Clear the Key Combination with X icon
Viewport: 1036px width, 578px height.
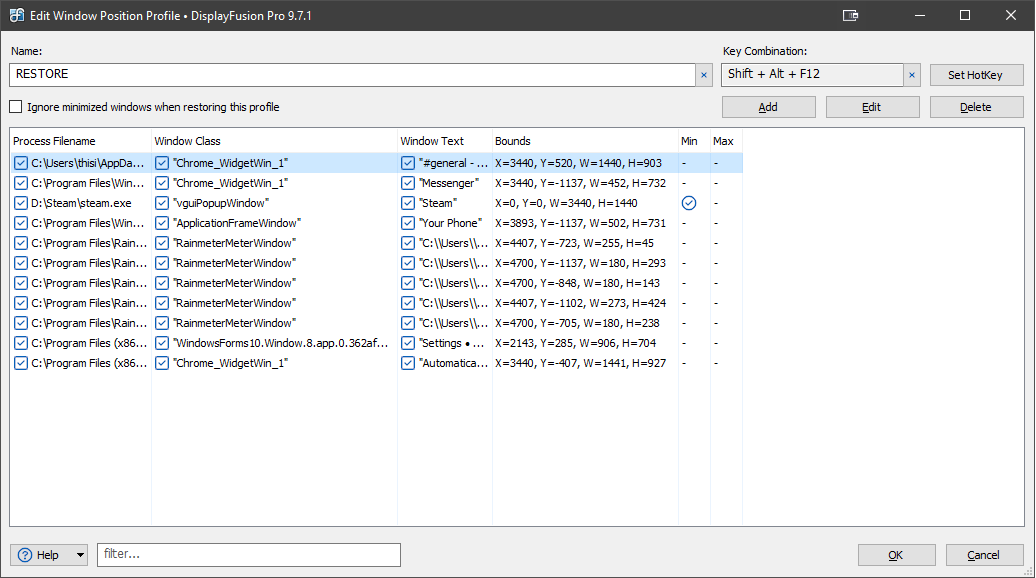[912, 75]
